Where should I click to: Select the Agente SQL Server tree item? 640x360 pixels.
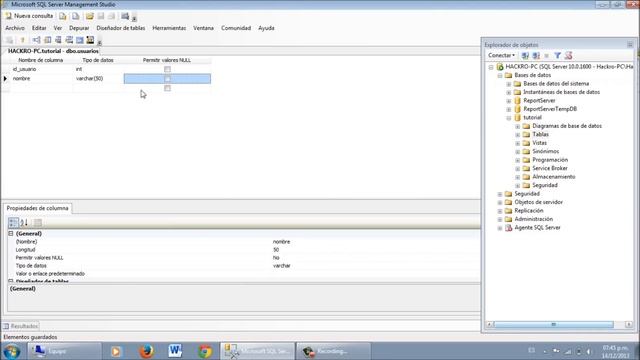coord(537,228)
